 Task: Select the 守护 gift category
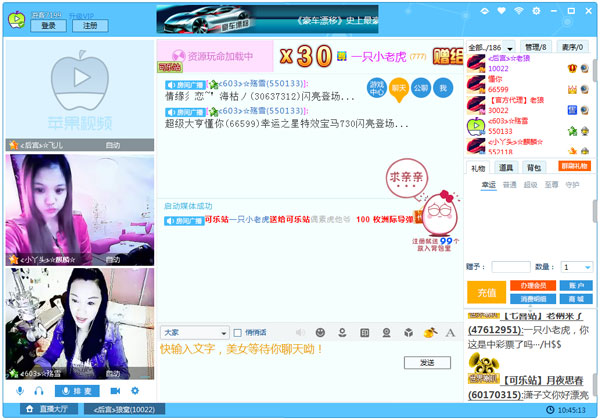click(572, 185)
